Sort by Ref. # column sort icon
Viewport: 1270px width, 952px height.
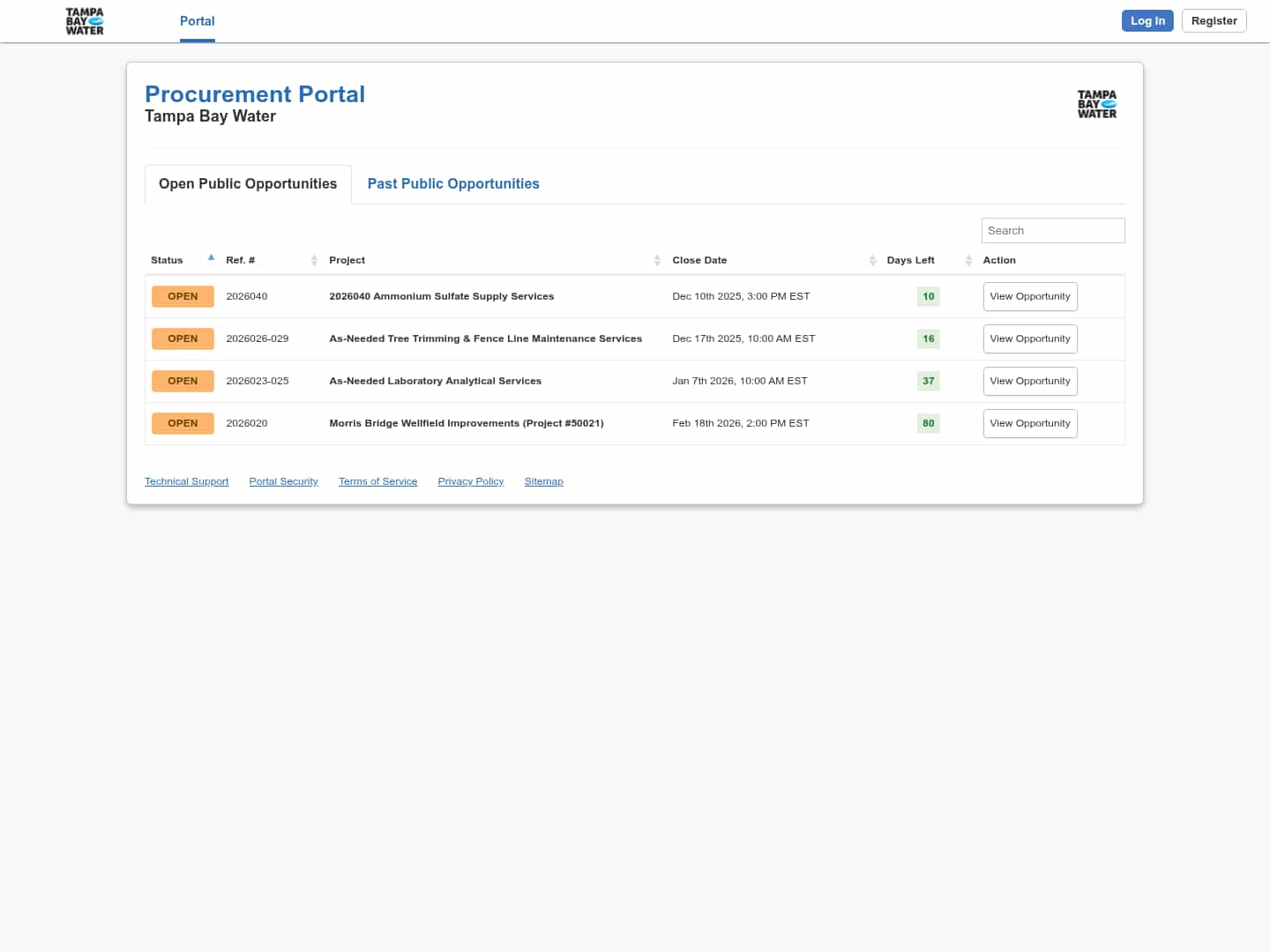click(x=314, y=260)
